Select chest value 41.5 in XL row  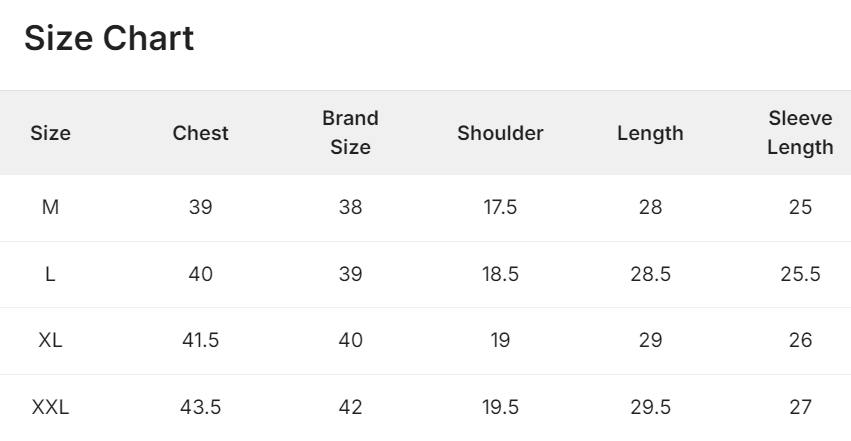coord(200,340)
